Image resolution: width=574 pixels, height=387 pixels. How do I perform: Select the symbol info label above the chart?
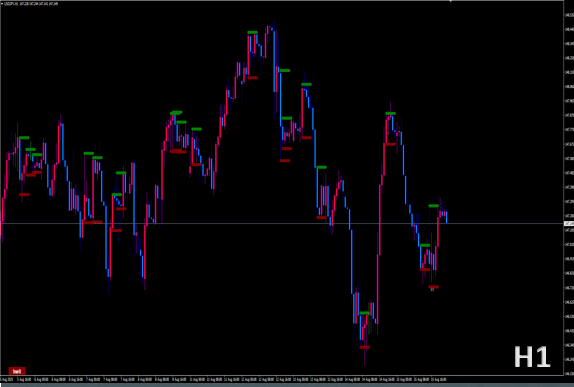(31, 4)
